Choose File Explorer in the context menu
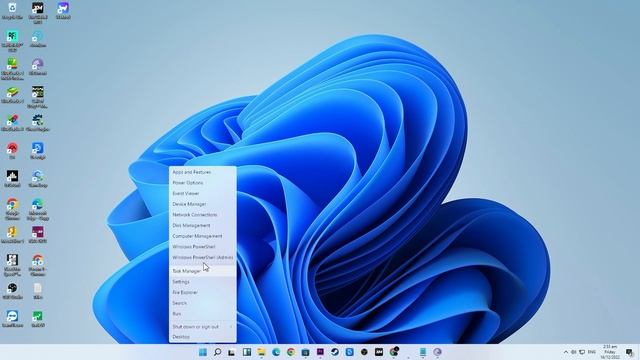Viewport: 640px width, 360px height. click(x=202, y=292)
